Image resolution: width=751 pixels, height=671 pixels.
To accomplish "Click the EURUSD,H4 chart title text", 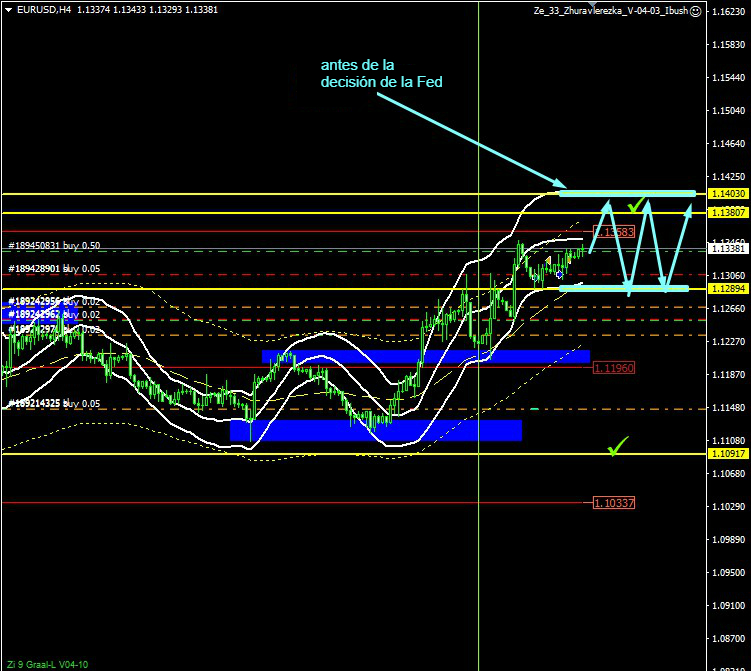I will pyautogui.click(x=38, y=9).
